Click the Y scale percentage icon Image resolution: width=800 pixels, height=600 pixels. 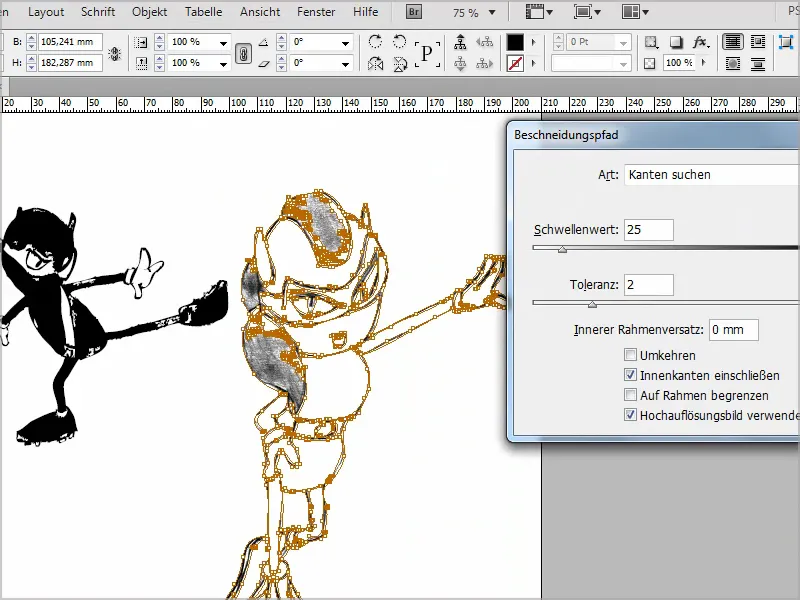141,63
